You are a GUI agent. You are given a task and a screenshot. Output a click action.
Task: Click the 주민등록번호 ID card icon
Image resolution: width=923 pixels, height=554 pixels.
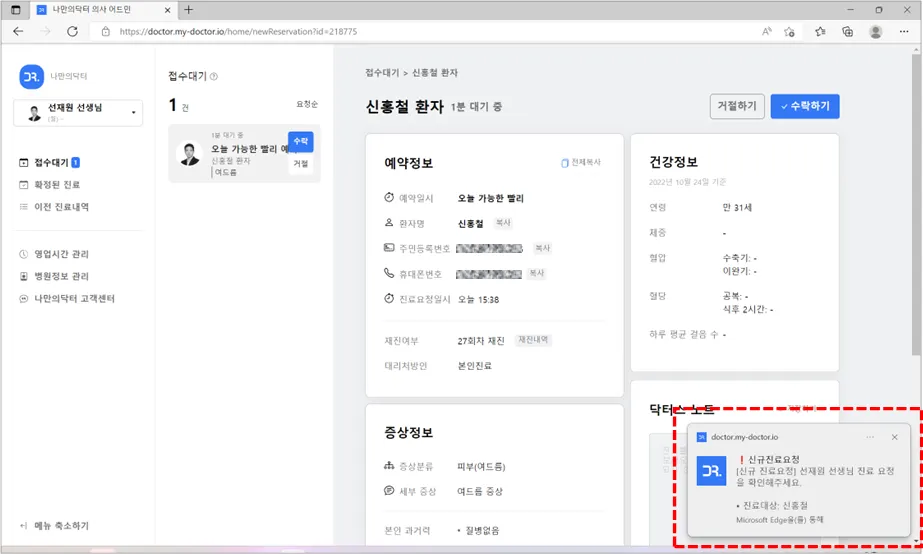389,248
